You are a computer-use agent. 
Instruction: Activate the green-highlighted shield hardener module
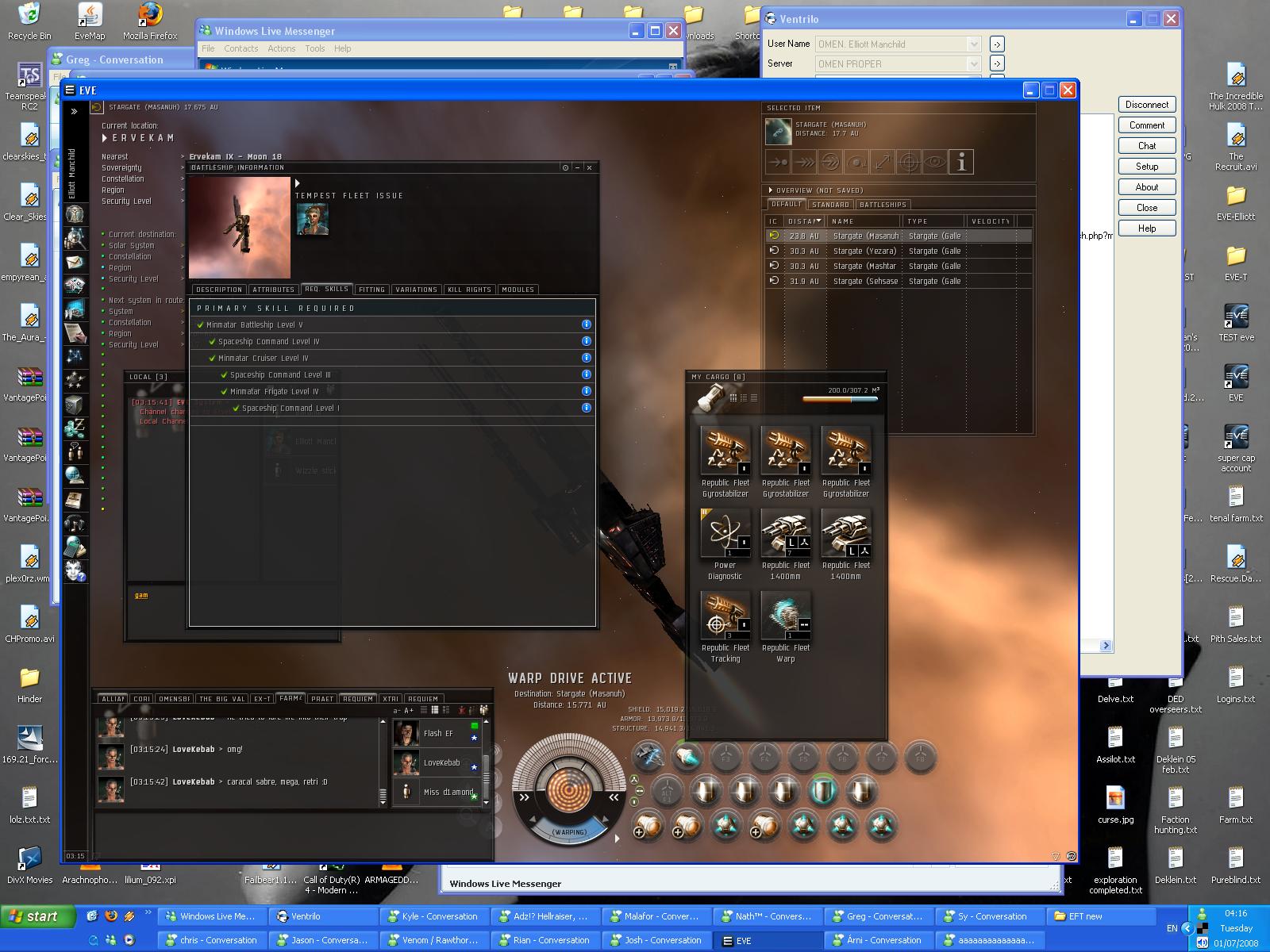(x=822, y=791)
